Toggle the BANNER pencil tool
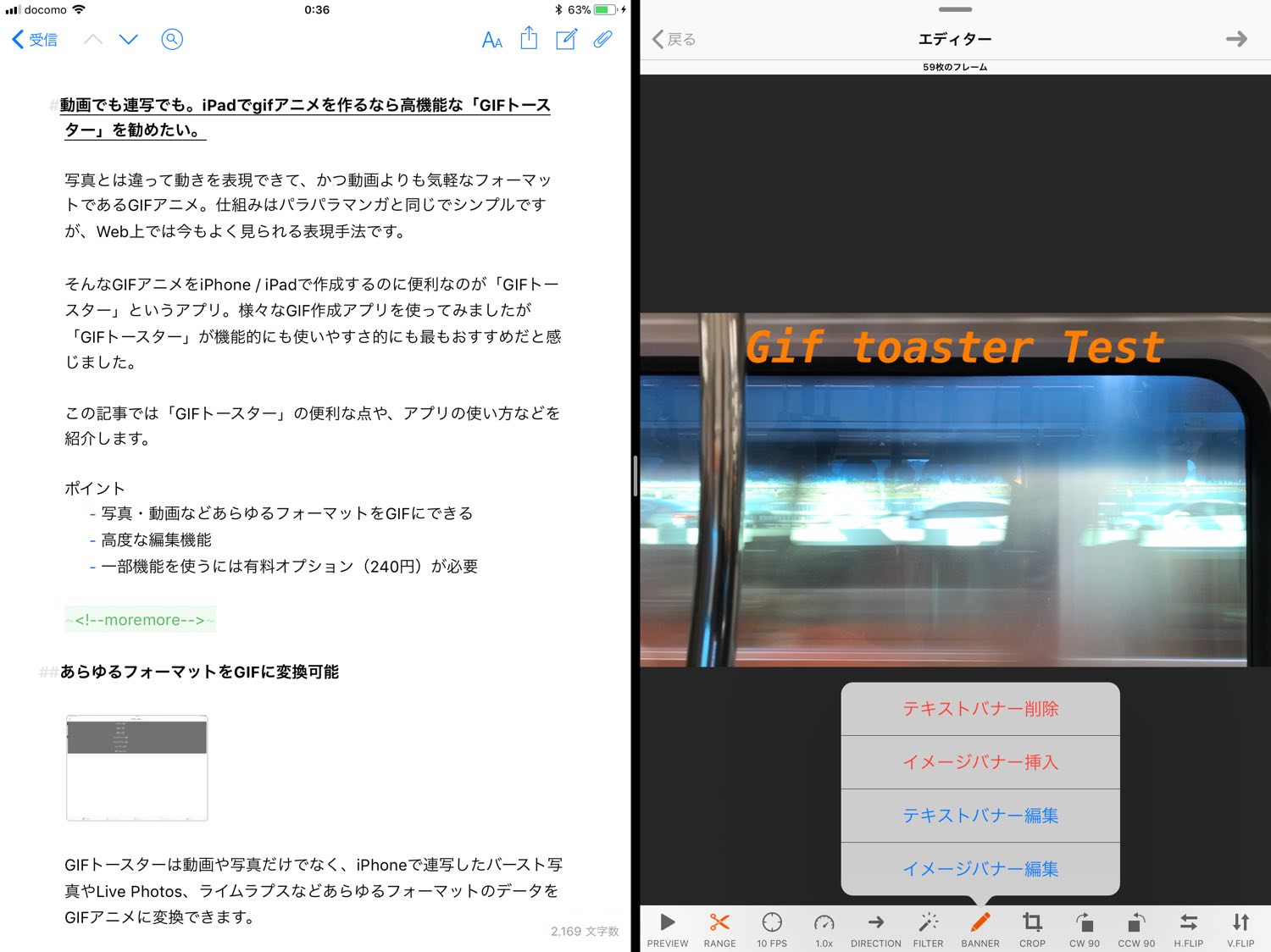The image size is (1271, 952). (x=980, y=929)
